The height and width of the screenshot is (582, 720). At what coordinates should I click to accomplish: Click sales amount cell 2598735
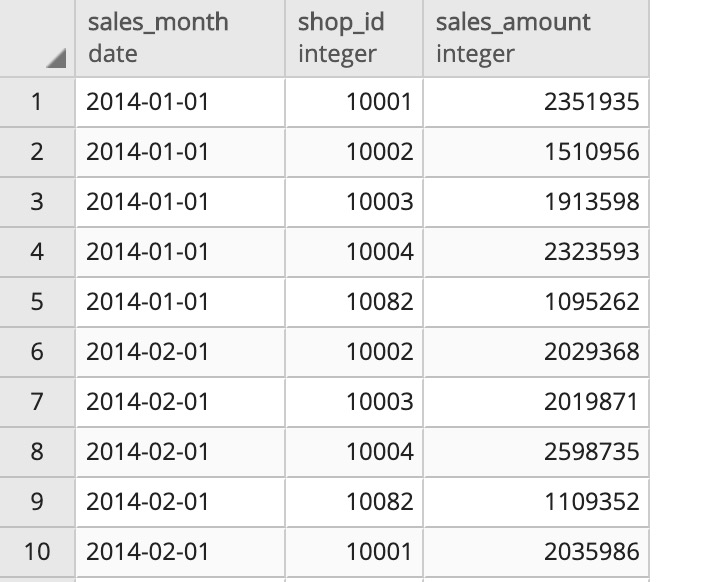(536, 452)
